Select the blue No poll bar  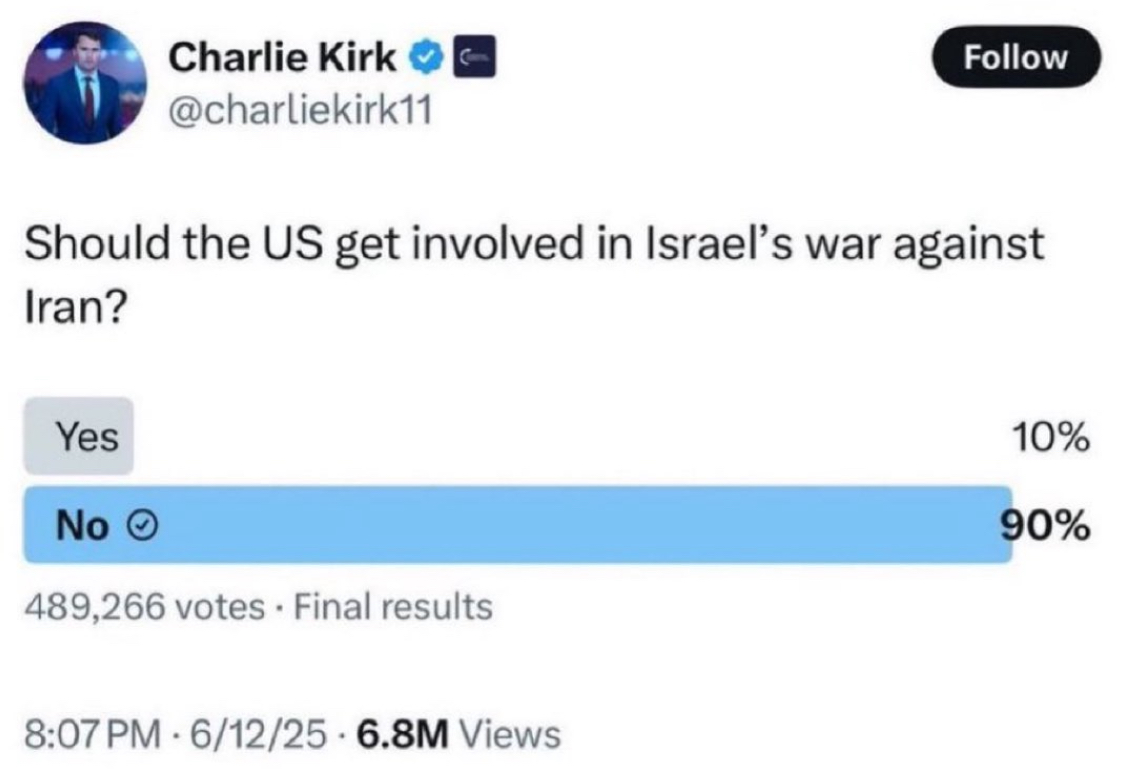pyautogui.click(x=518, y=525)
